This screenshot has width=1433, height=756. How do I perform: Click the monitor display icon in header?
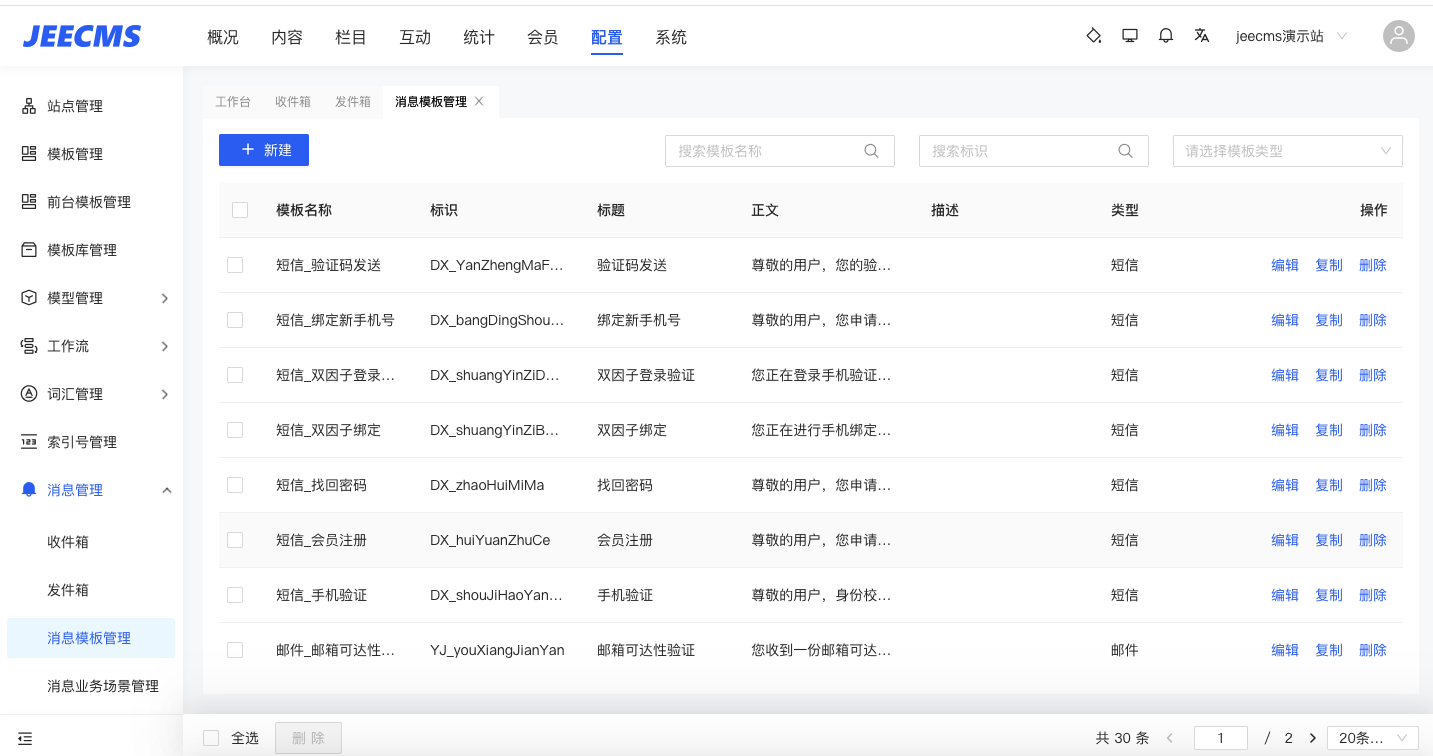[1130, 36]
